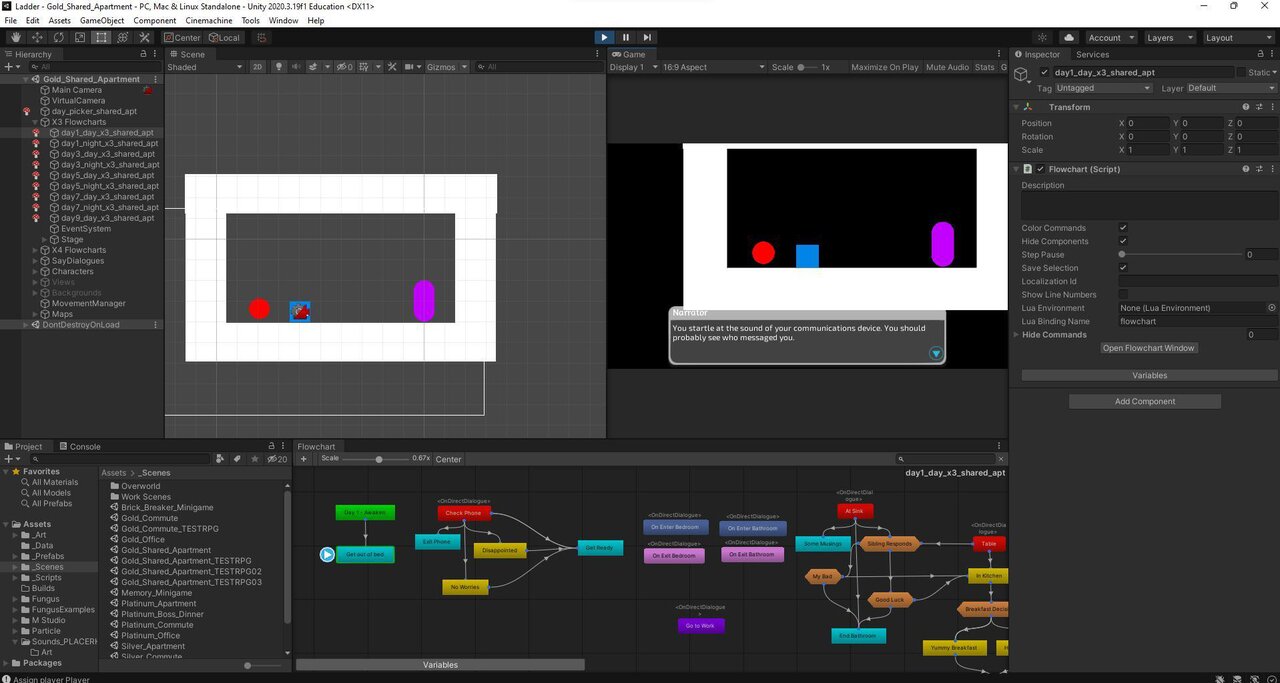Click the Pause button
The image size is (1280, 683).
click(626, 38)
